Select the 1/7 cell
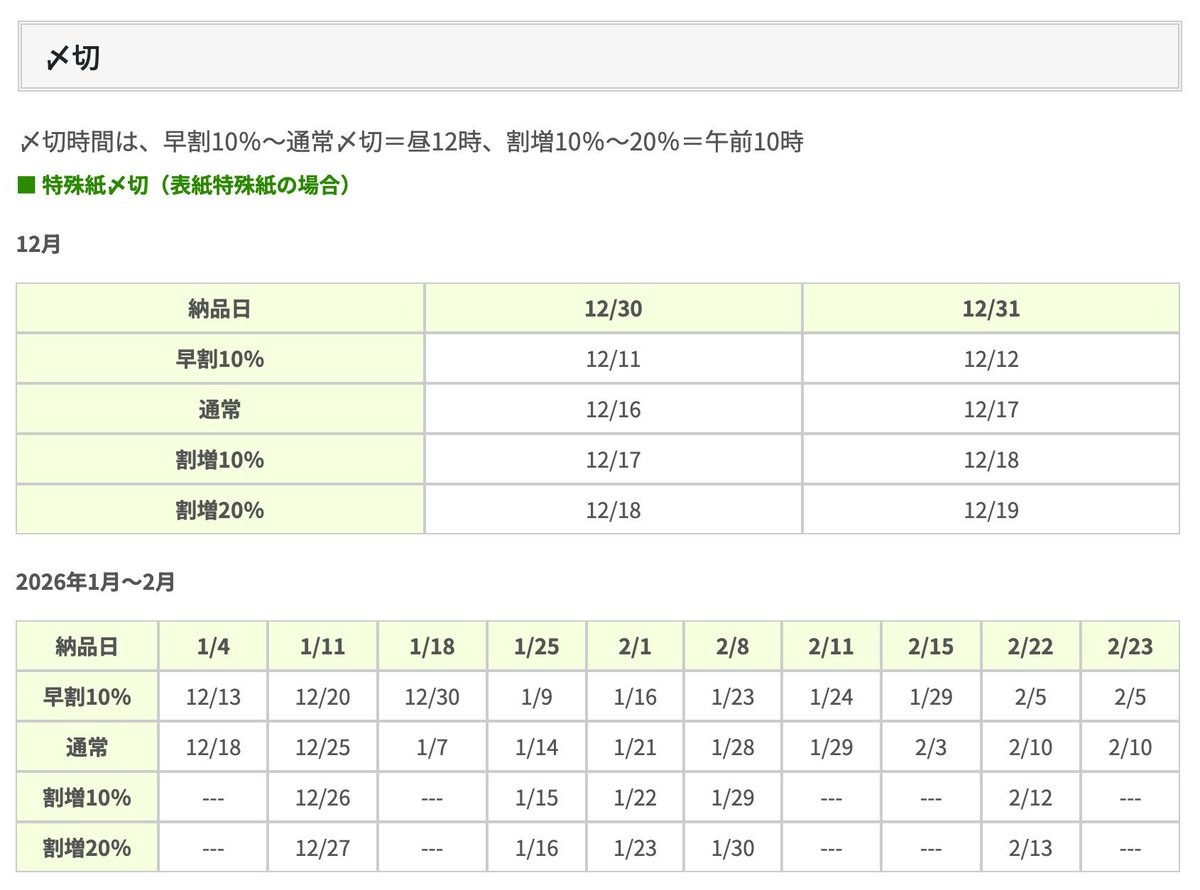The height and width of the screenshot is (890, 1200). point(432,748)
